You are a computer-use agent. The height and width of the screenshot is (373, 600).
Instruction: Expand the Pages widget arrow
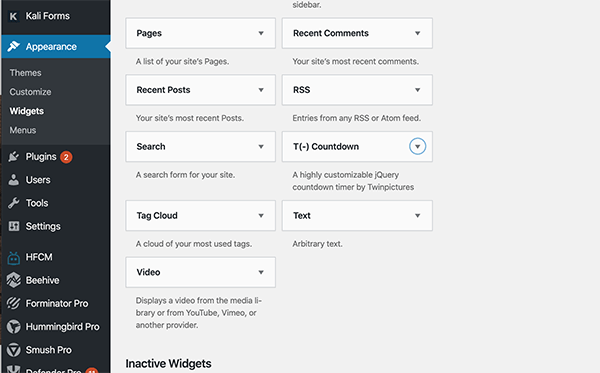click(261, 33)
